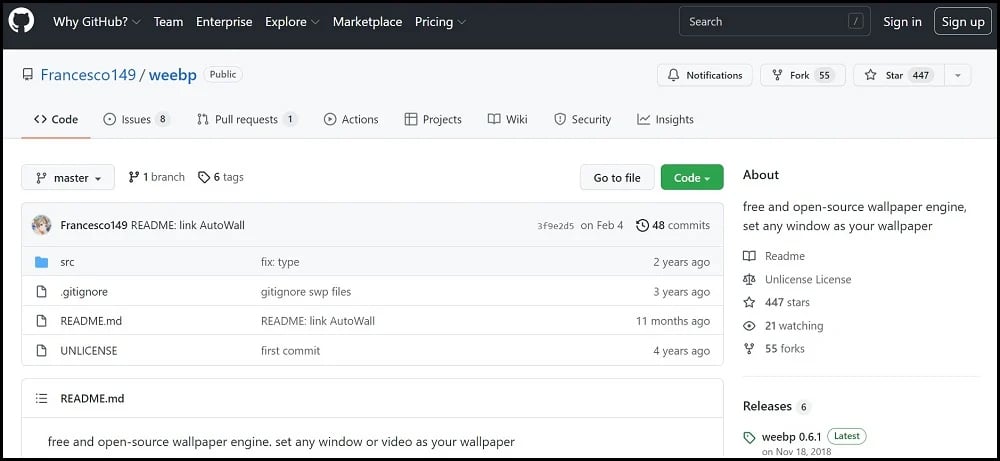Click the branch icon next to 1 branch
The width and height of the screenshot is (1000, 461).
tap(133, 177)
